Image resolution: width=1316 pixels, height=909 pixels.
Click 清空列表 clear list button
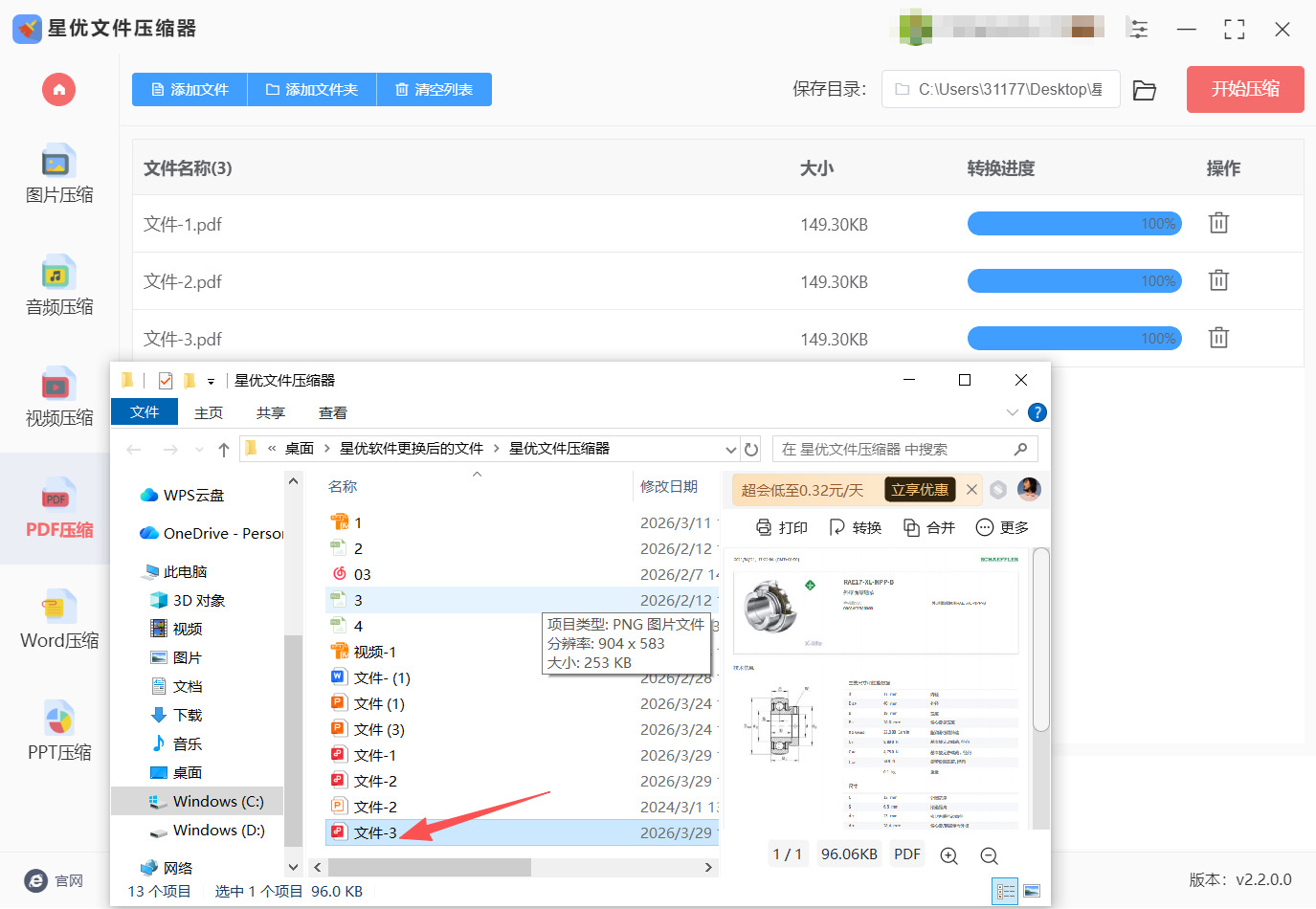(x=435, y=89)
